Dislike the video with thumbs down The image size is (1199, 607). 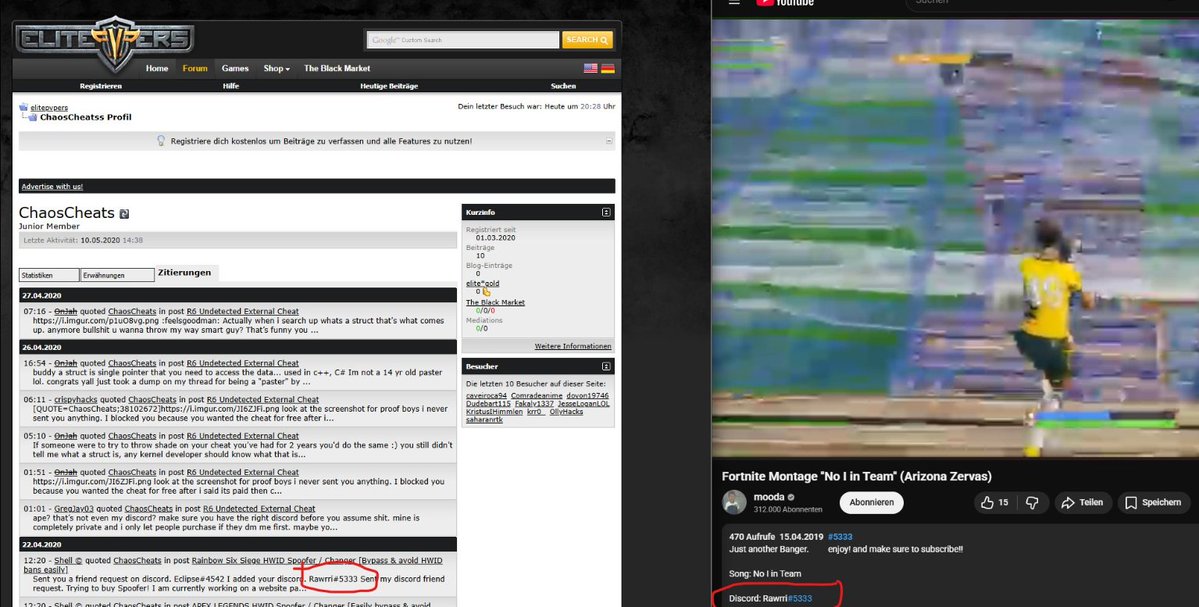click(x=1032, y=502)
